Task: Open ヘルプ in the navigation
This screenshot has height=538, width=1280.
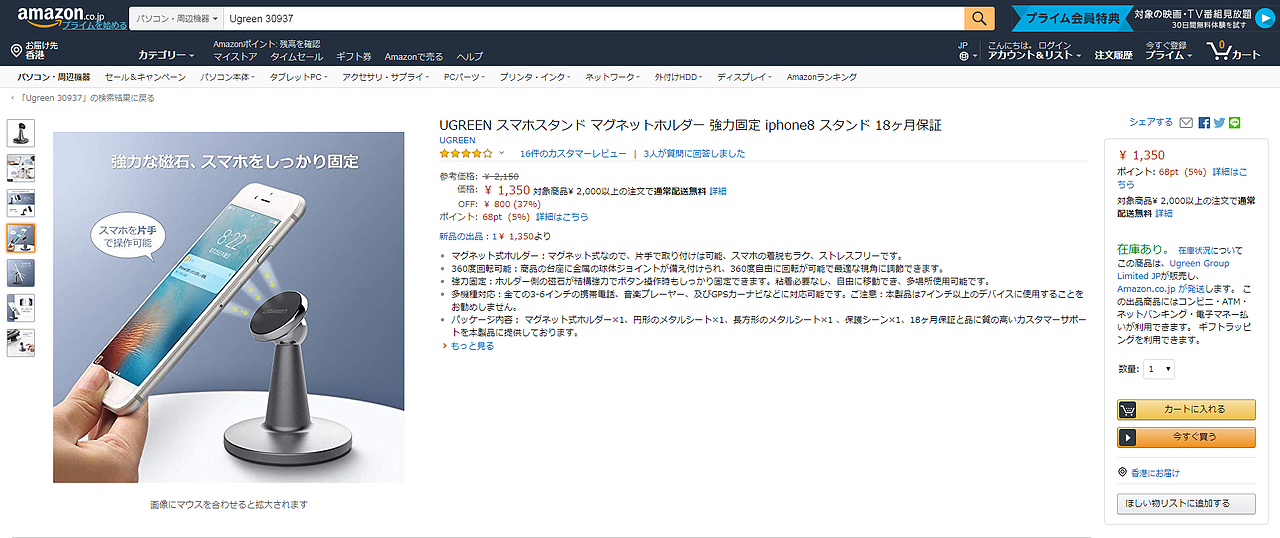Action: coord(470,57)
